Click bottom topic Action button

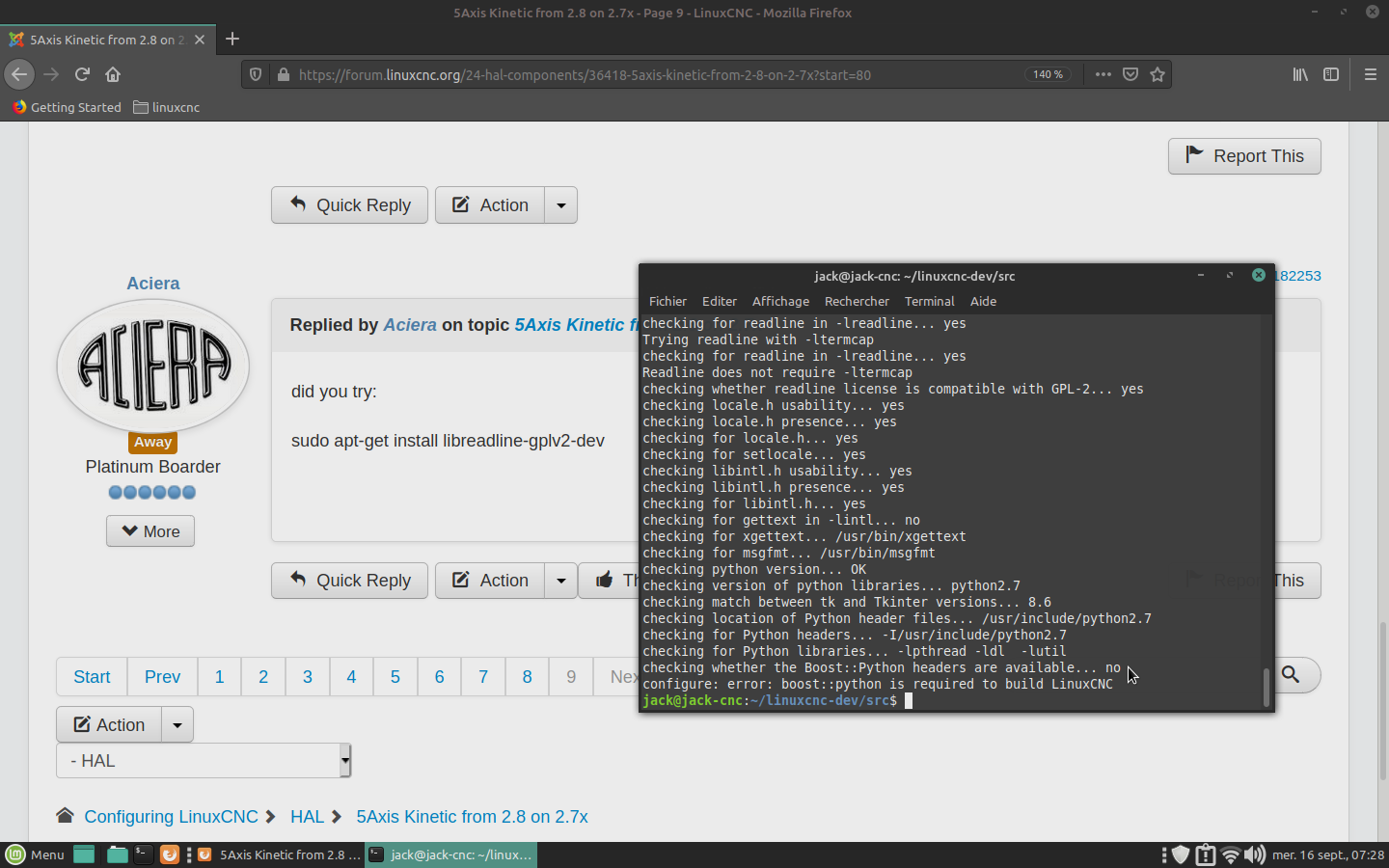[x=109, y=725]
